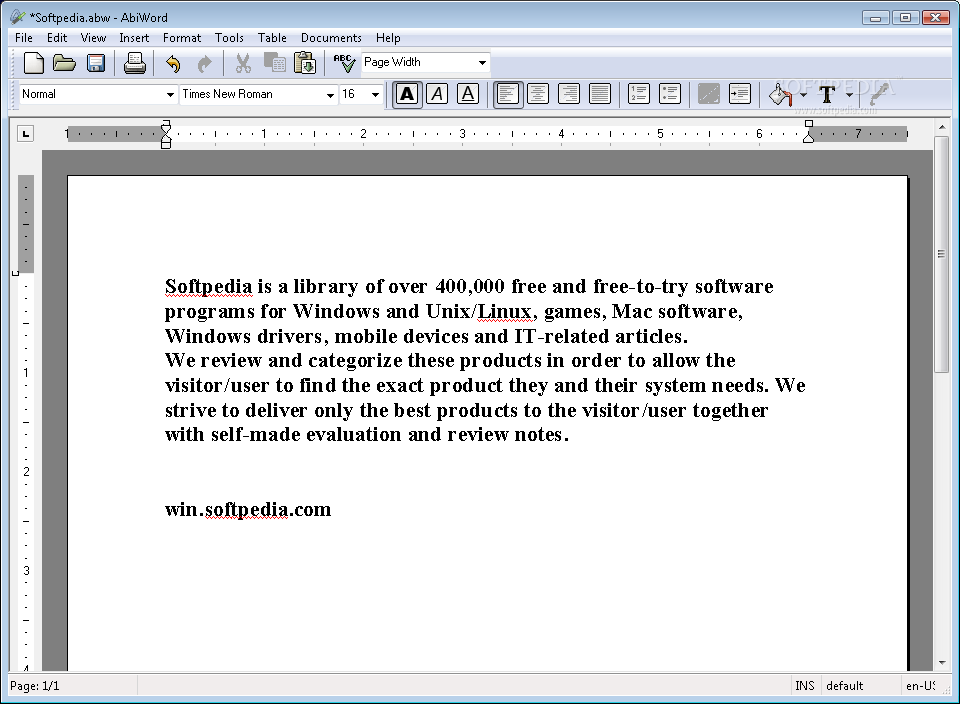Center align the paragraph
Viewport: 960px width, 704px height.
[538, 94]
